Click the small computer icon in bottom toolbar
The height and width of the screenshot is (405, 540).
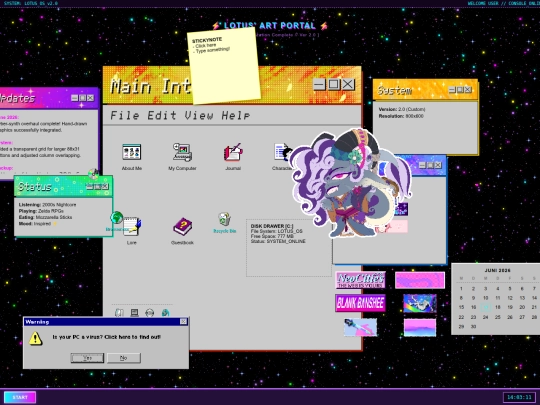[x=135, y=313]
